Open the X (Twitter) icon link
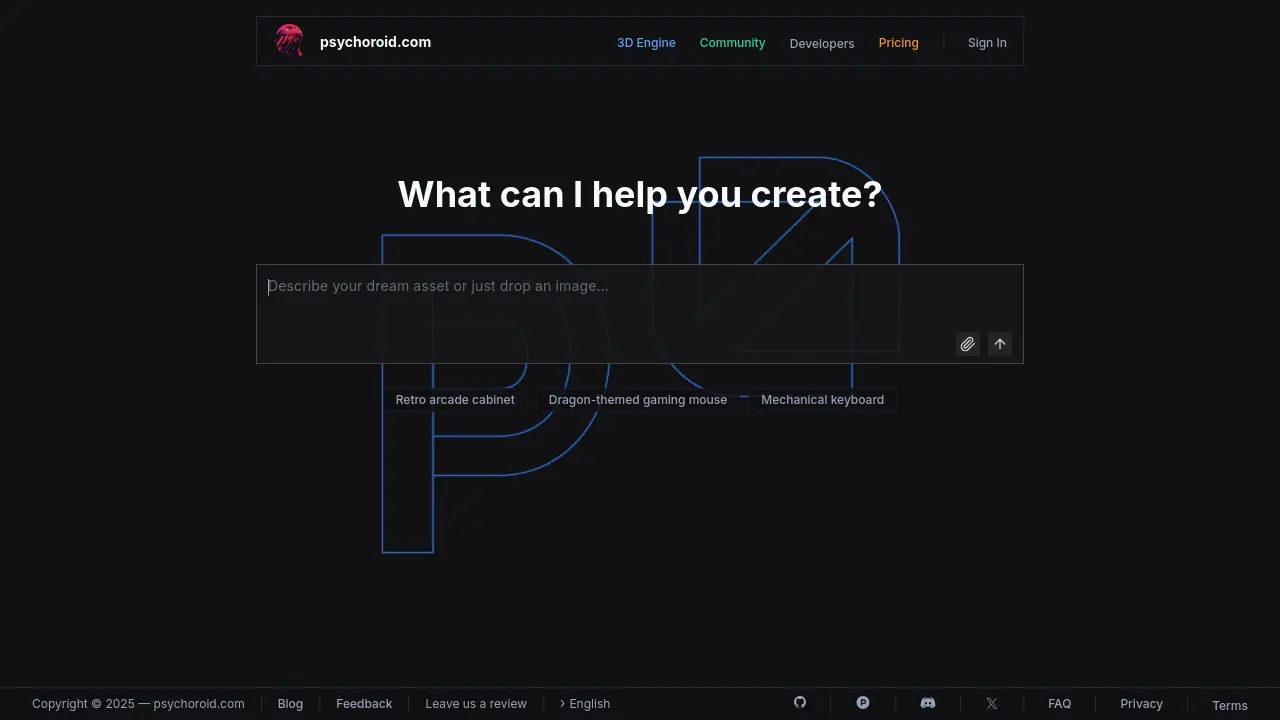1280x720 pixels. (992, 704)
